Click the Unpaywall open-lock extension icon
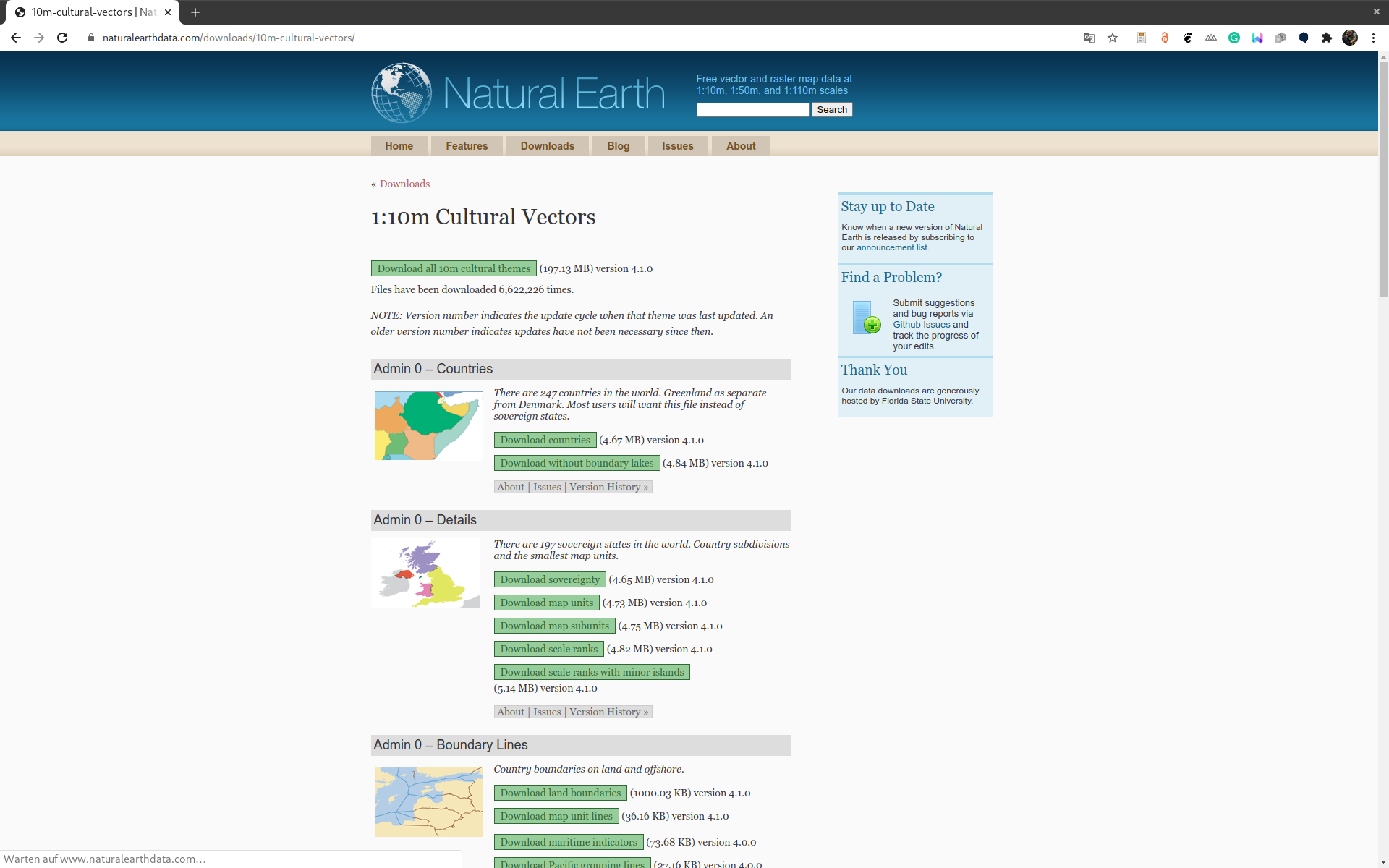Image resolution: width=1389 pixels, height=868 pixels. [1165, 38]
